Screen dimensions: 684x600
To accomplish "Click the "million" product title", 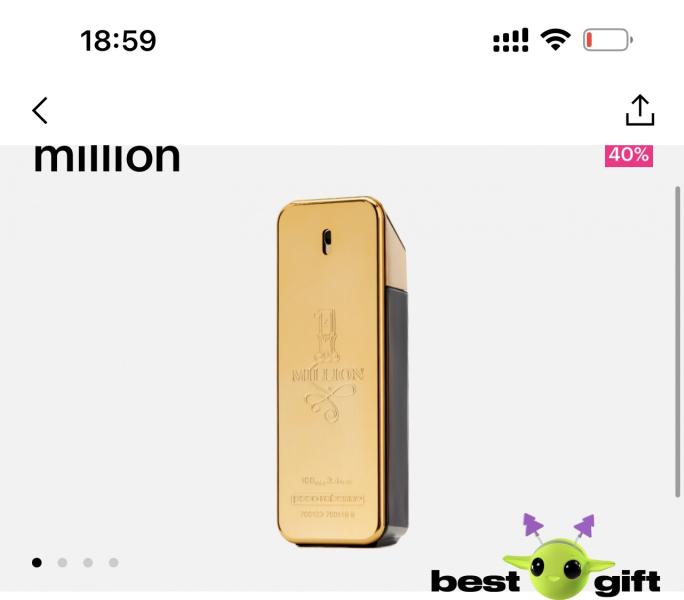I will click(107, 157).
